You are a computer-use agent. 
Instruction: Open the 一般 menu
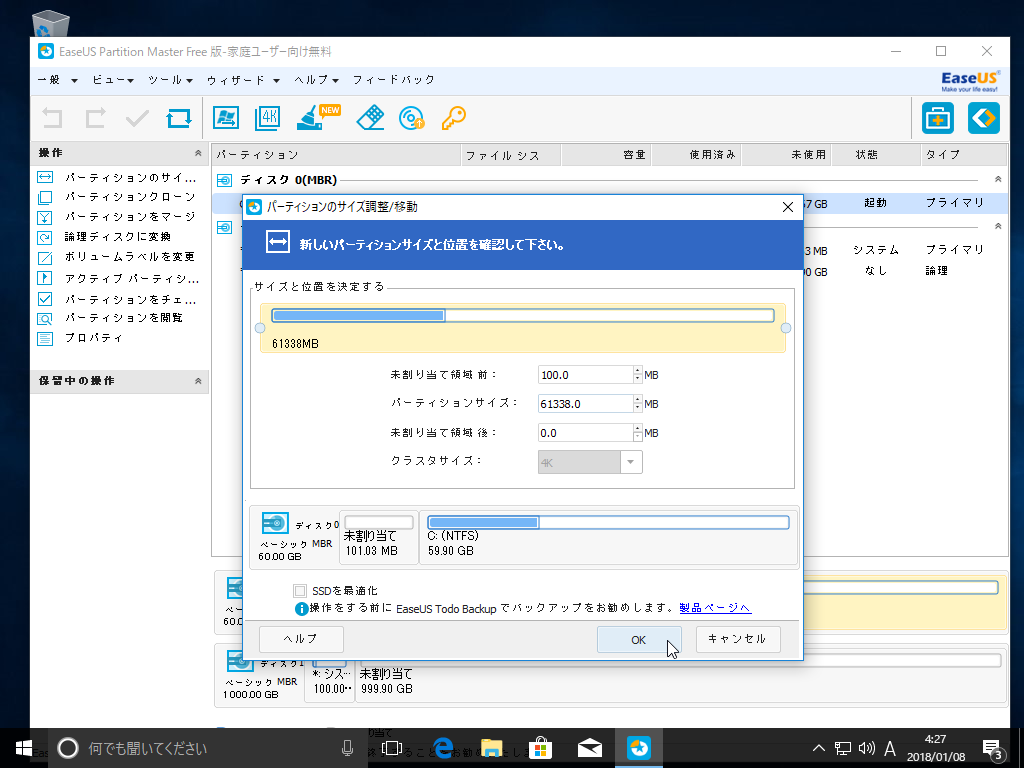click(x=57, y=80)
